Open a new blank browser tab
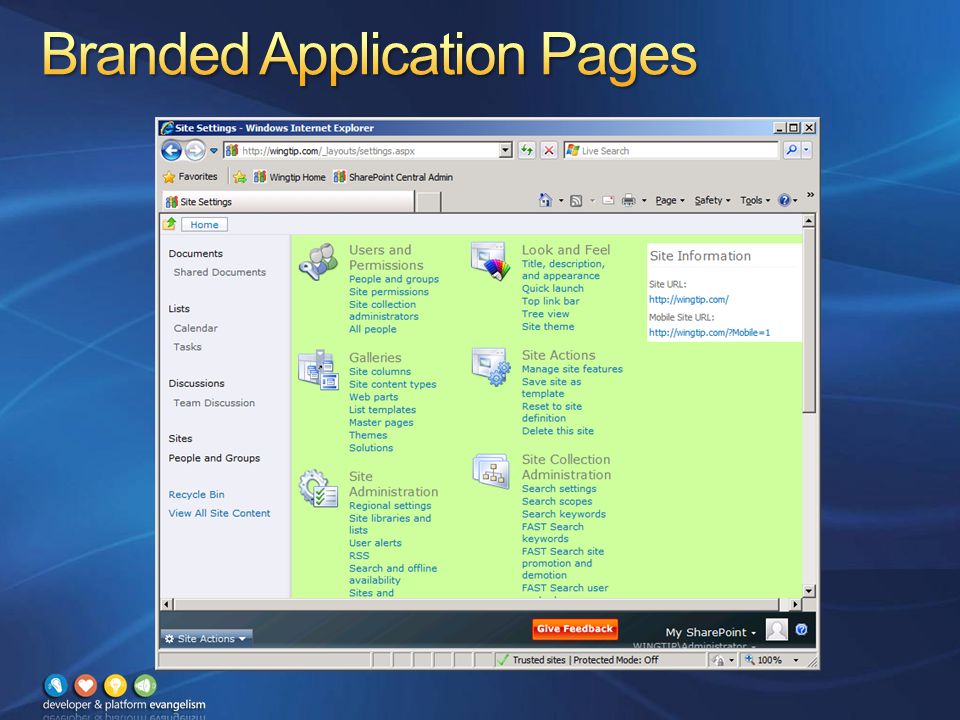 click(428, 201)
